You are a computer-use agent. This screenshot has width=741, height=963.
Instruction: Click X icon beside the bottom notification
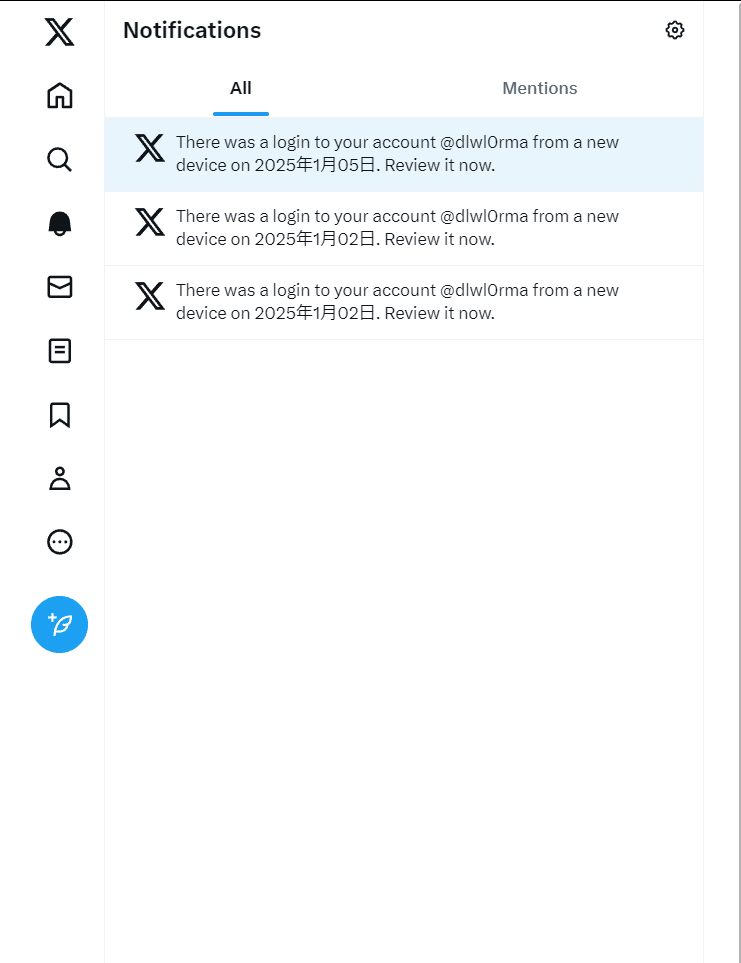[150, 296]
